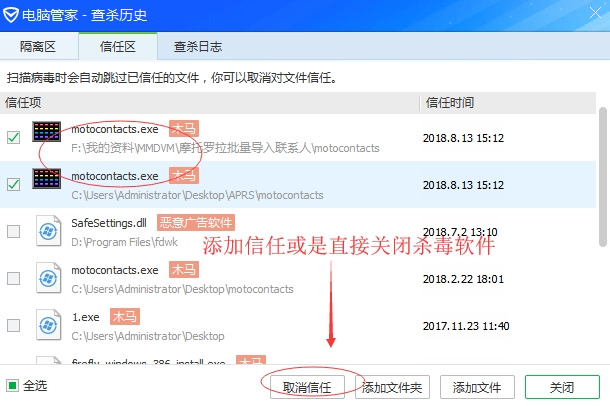This screenshot has height=406, width=610.
Task: Click file icon of the Desktop\motocontacts row
Action: [48, 278]
